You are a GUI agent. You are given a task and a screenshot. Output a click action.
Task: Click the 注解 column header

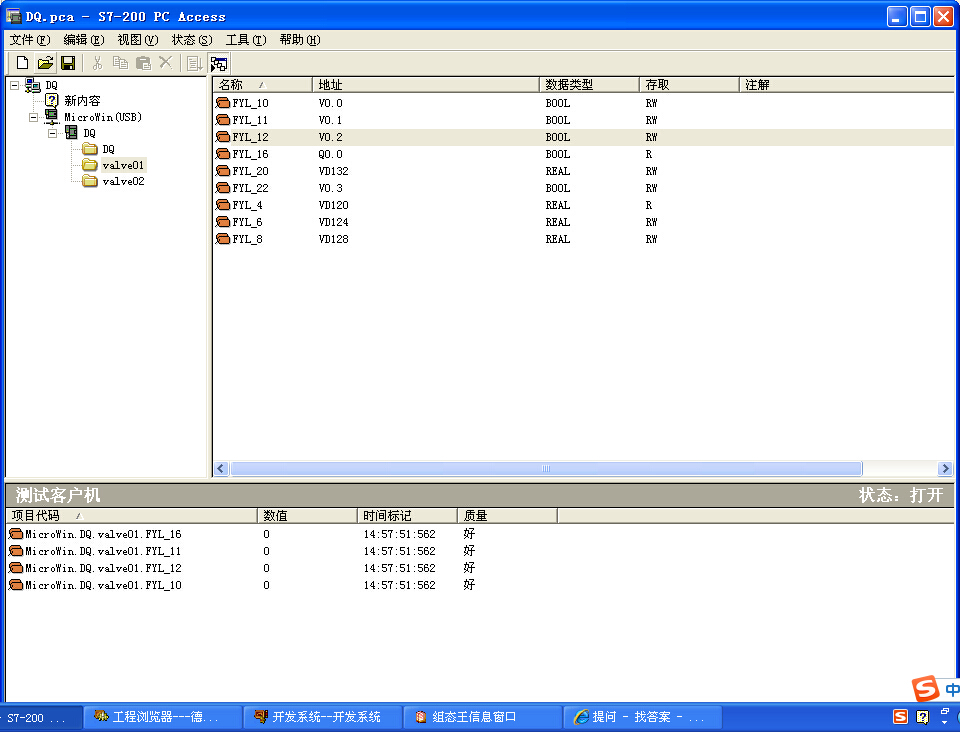(x=847, y=84)
